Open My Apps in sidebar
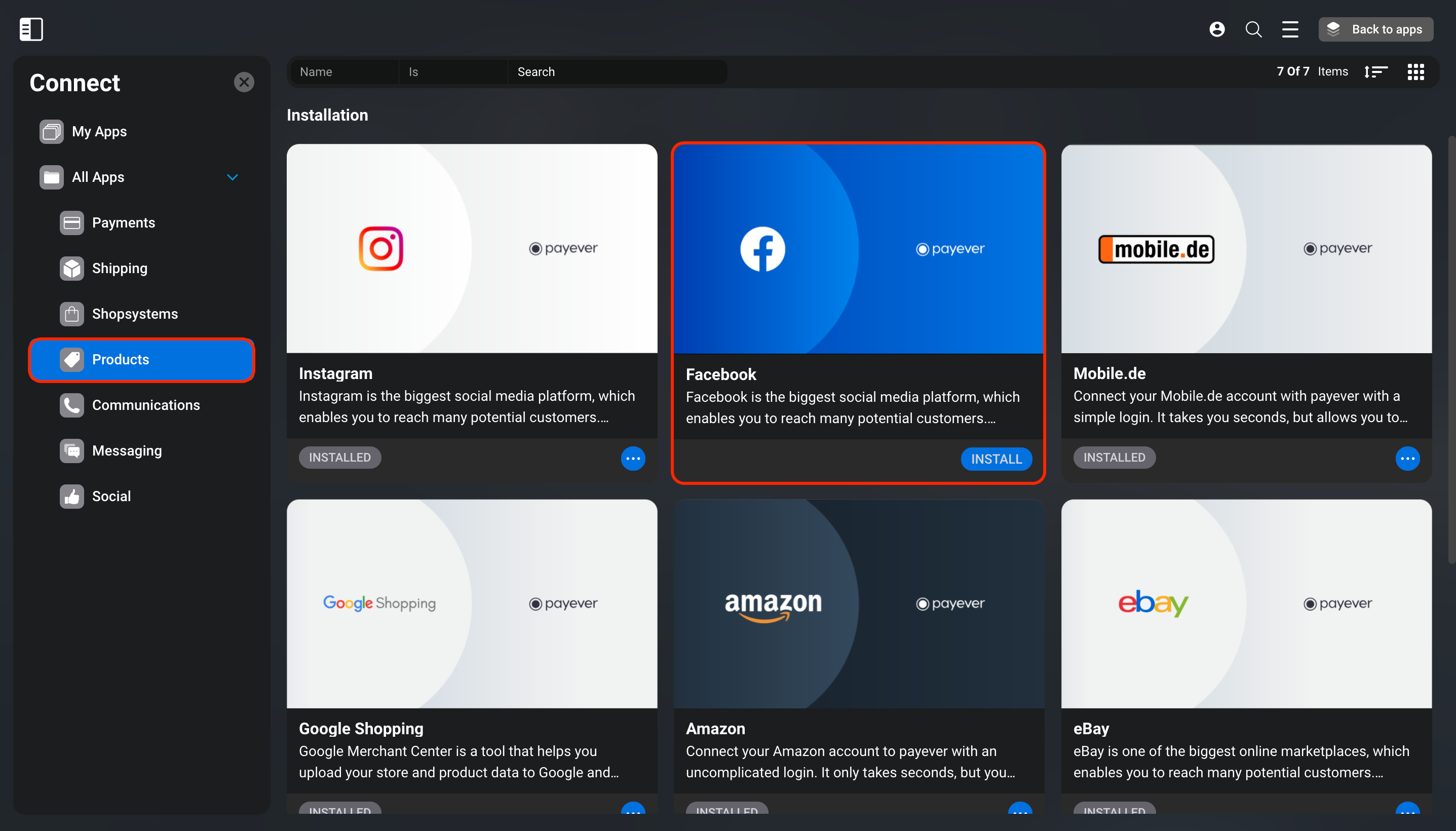 tap(141, 131)
